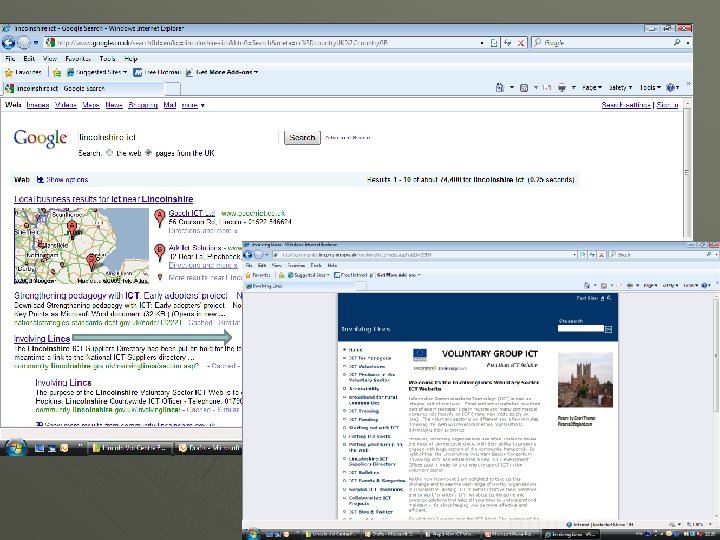Click Home icon in Google window command bar
Viewport: 720px width, 540px height.
click(500, 87)
